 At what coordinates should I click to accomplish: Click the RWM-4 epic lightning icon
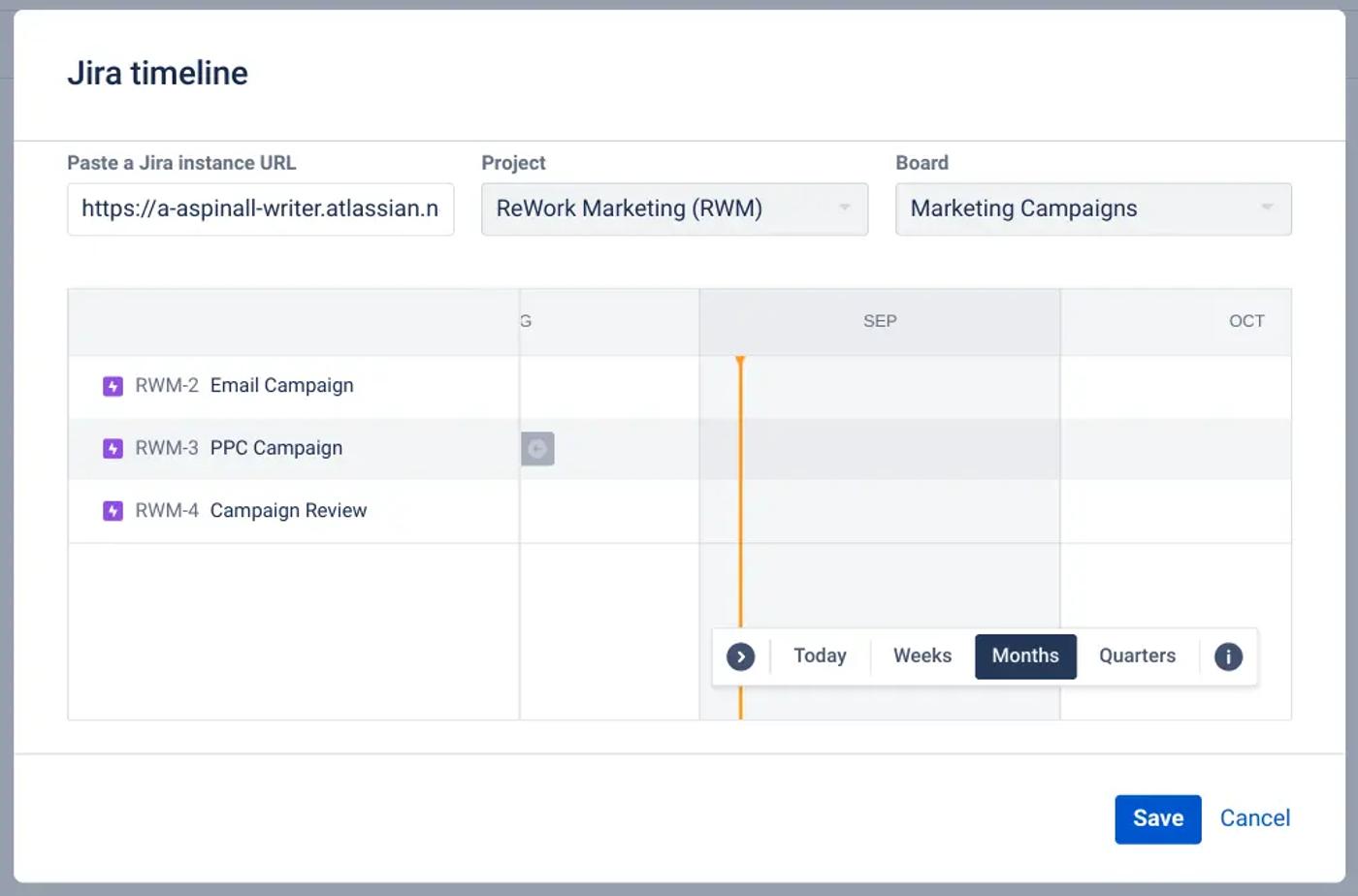coord(113,511)
